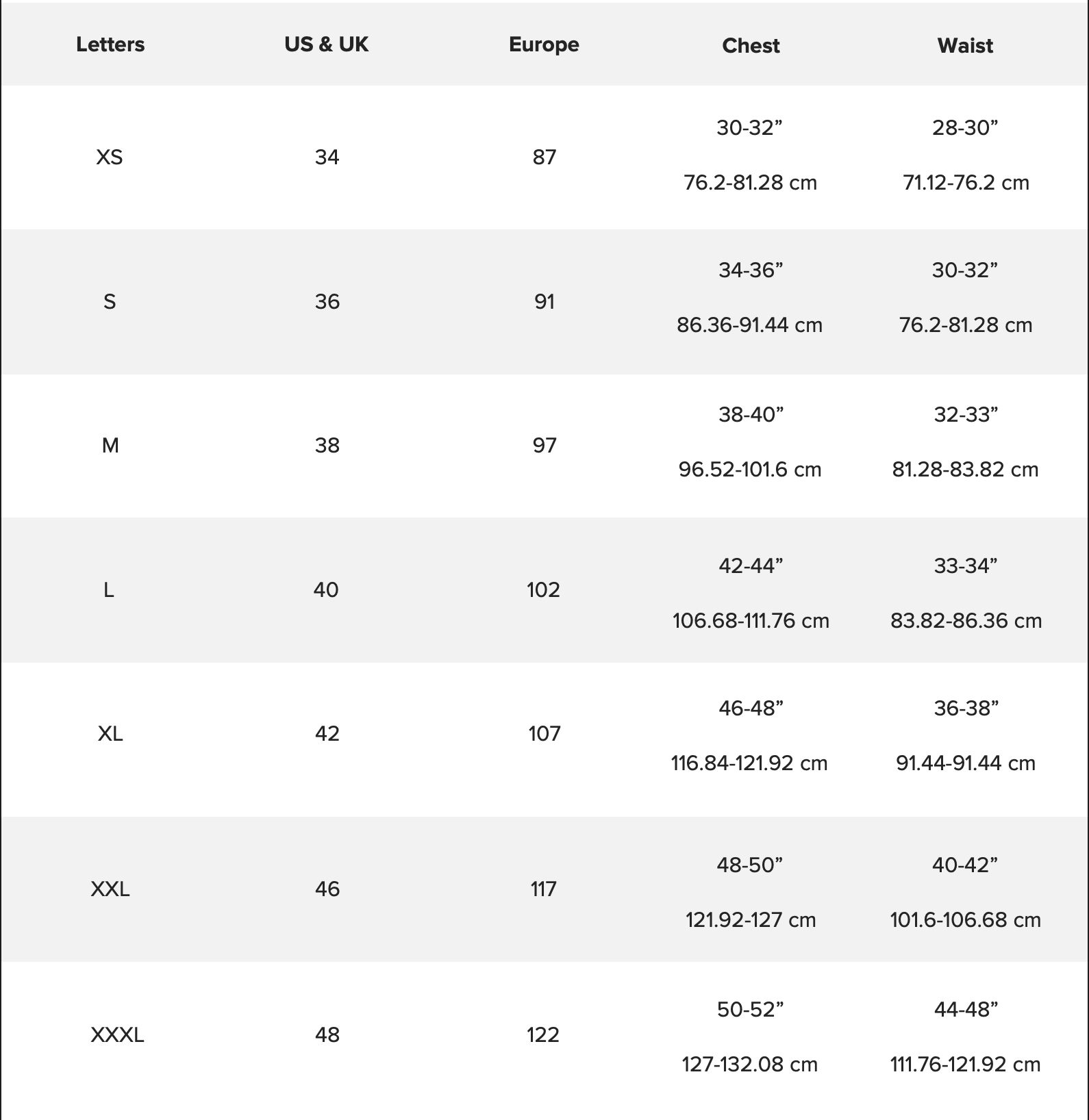The width and height of the screenshot is (1089, 1120).
Task: Select US & UK size 40
Action: point(326,589)
